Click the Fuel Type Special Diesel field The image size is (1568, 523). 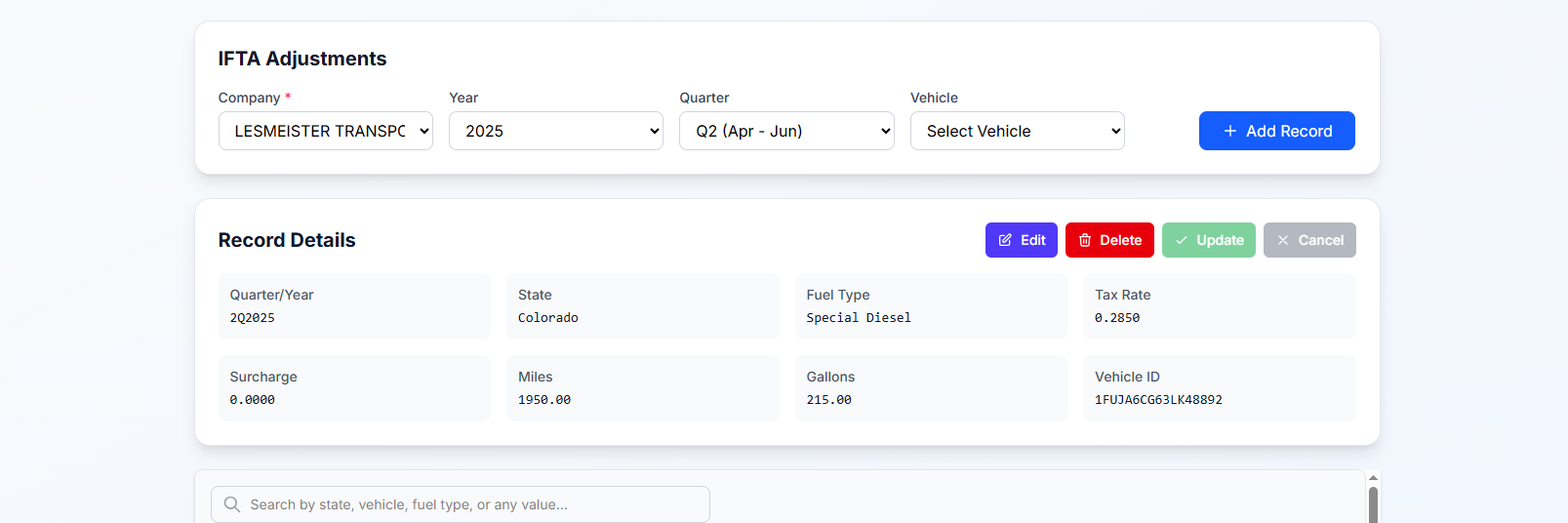click(x=859, y=318)
